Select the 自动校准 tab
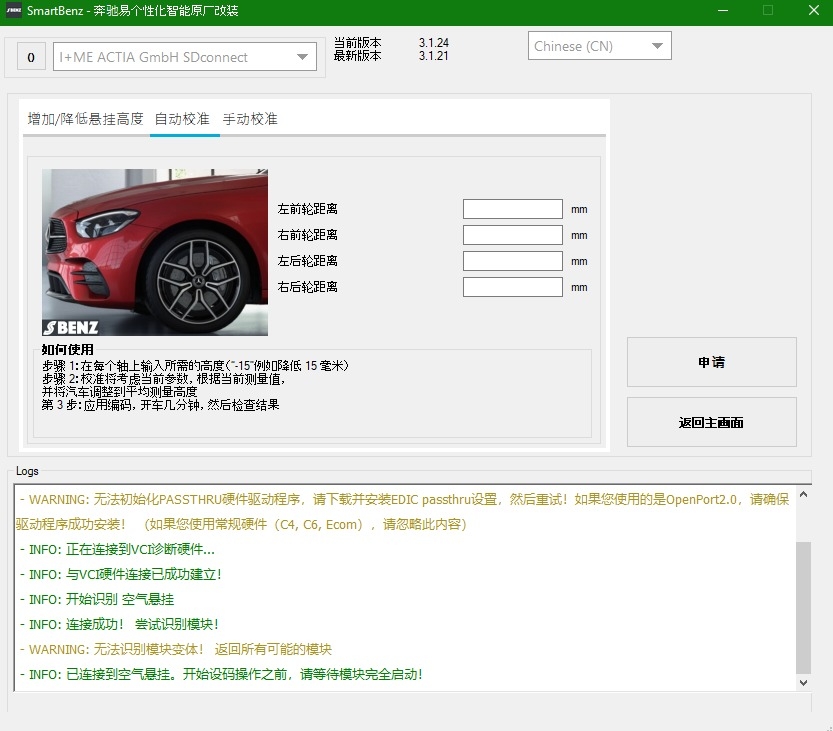Viewport: 833px width, 731px height. 182,119
